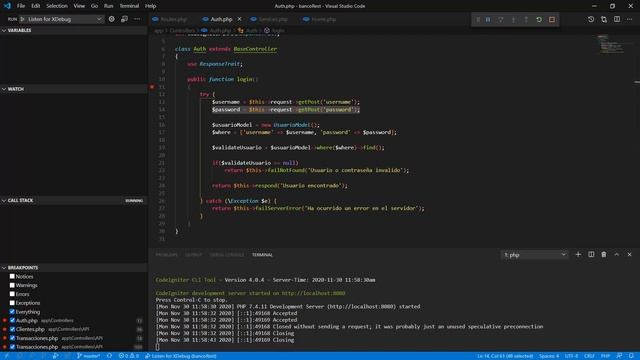Click Step Out in the debug toolbar
This screenshot has height=360, width=640.
point(526,20)
